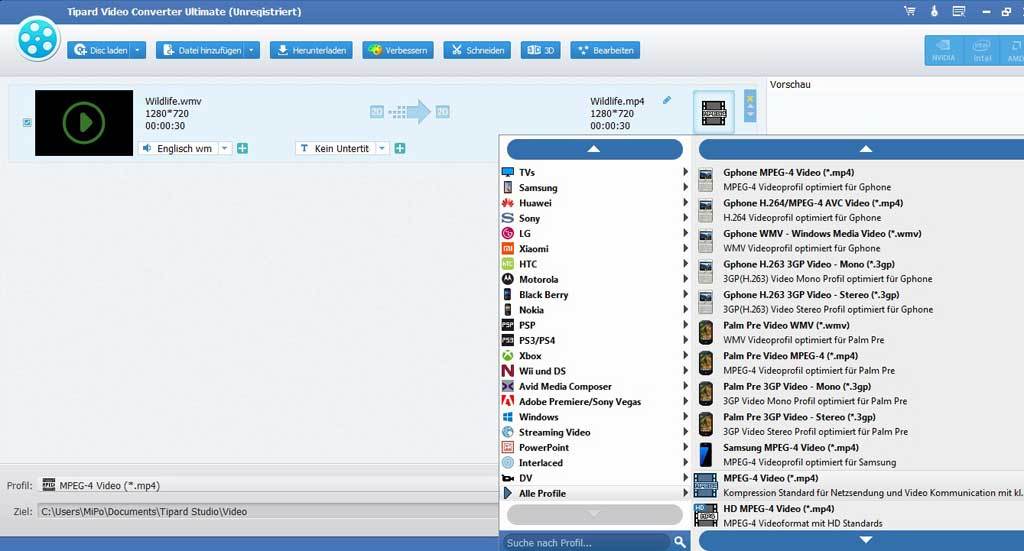The width and height of the screenshot is (1024, 551).
Task: Click the MPEG4 output format film icon
Action: (x=713, y=113)
